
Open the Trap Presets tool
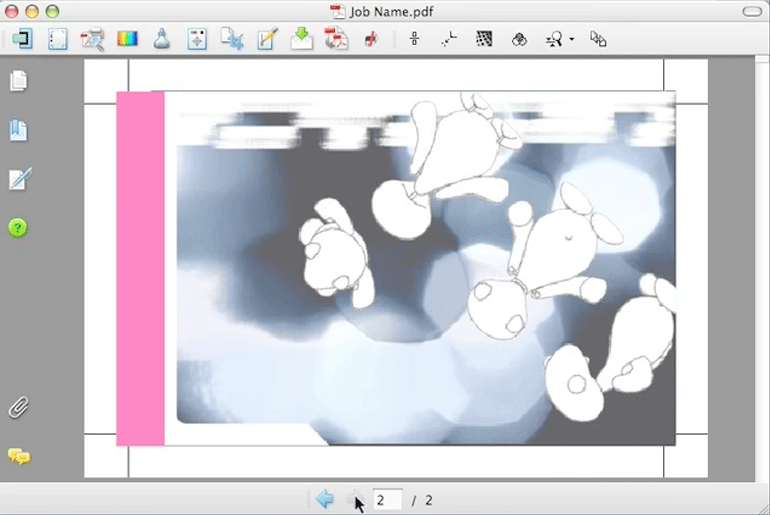(23, 39)
